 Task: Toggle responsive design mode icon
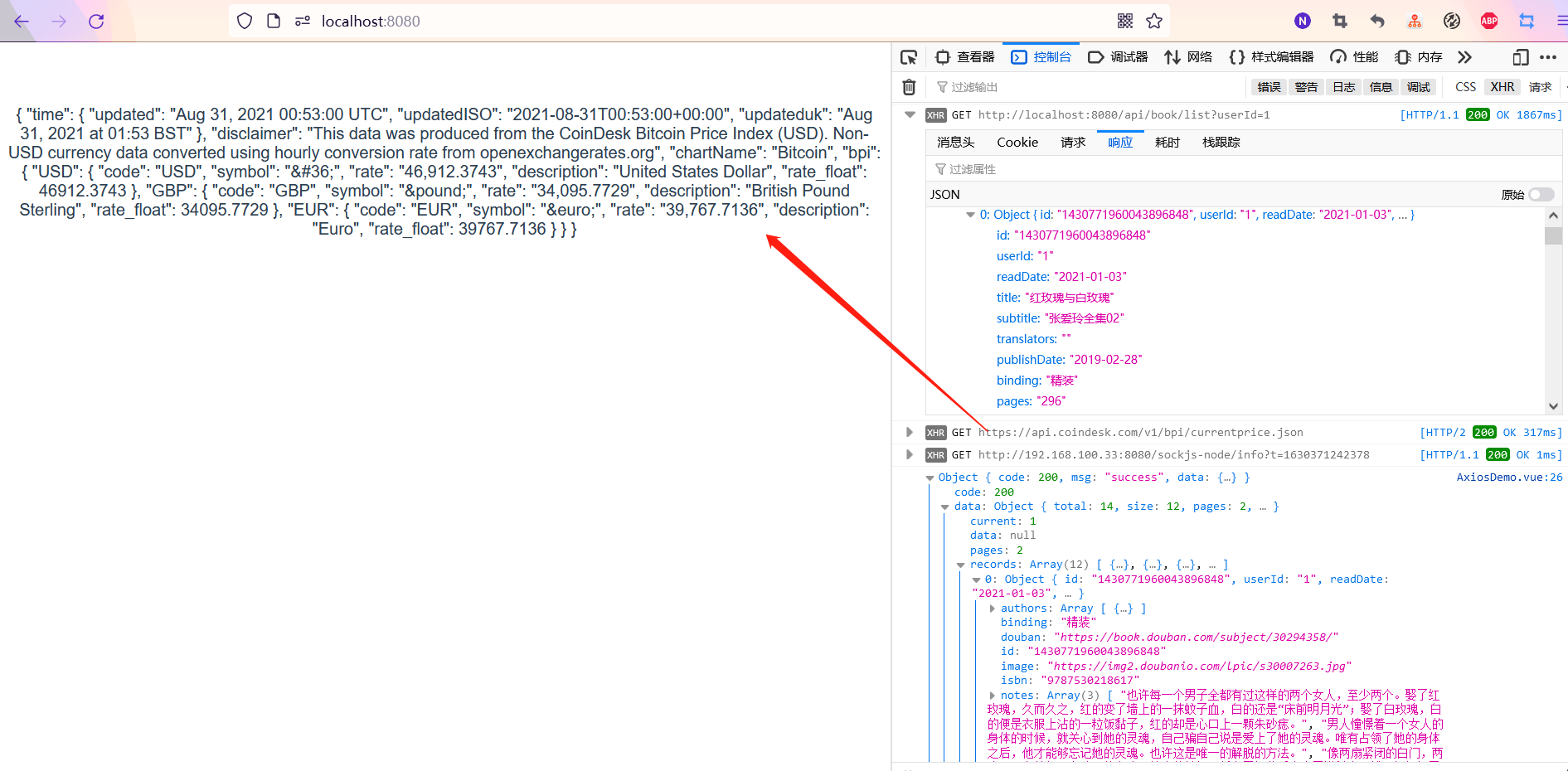pos(1521,57)
